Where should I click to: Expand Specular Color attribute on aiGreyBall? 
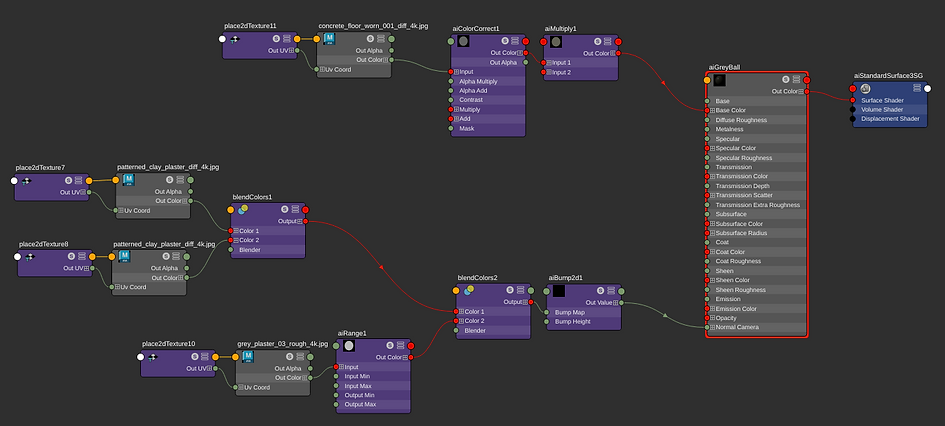tap(712, 148)
